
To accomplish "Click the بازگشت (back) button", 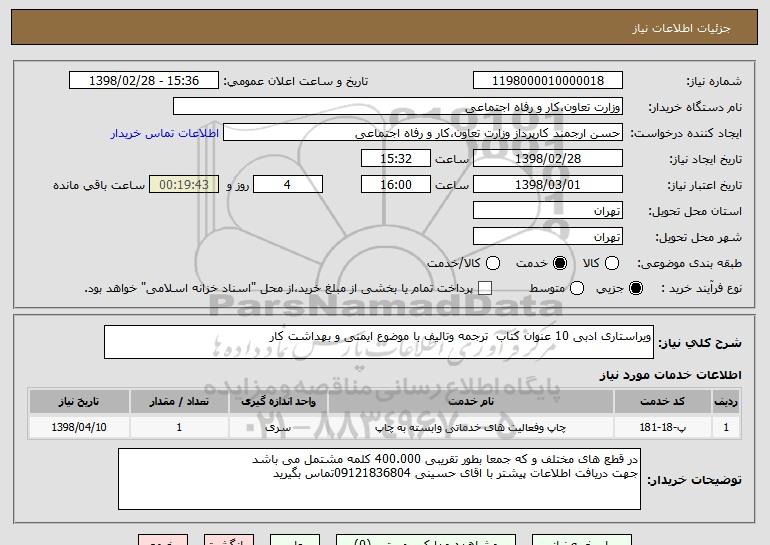I will 229,541.
